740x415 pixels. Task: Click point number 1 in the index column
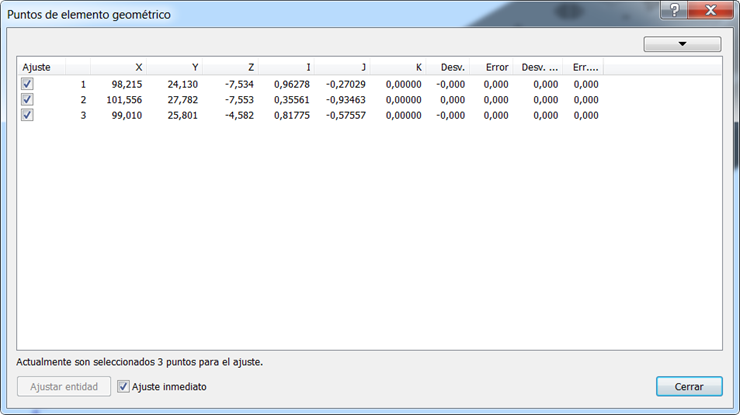[x=83, y=85]
